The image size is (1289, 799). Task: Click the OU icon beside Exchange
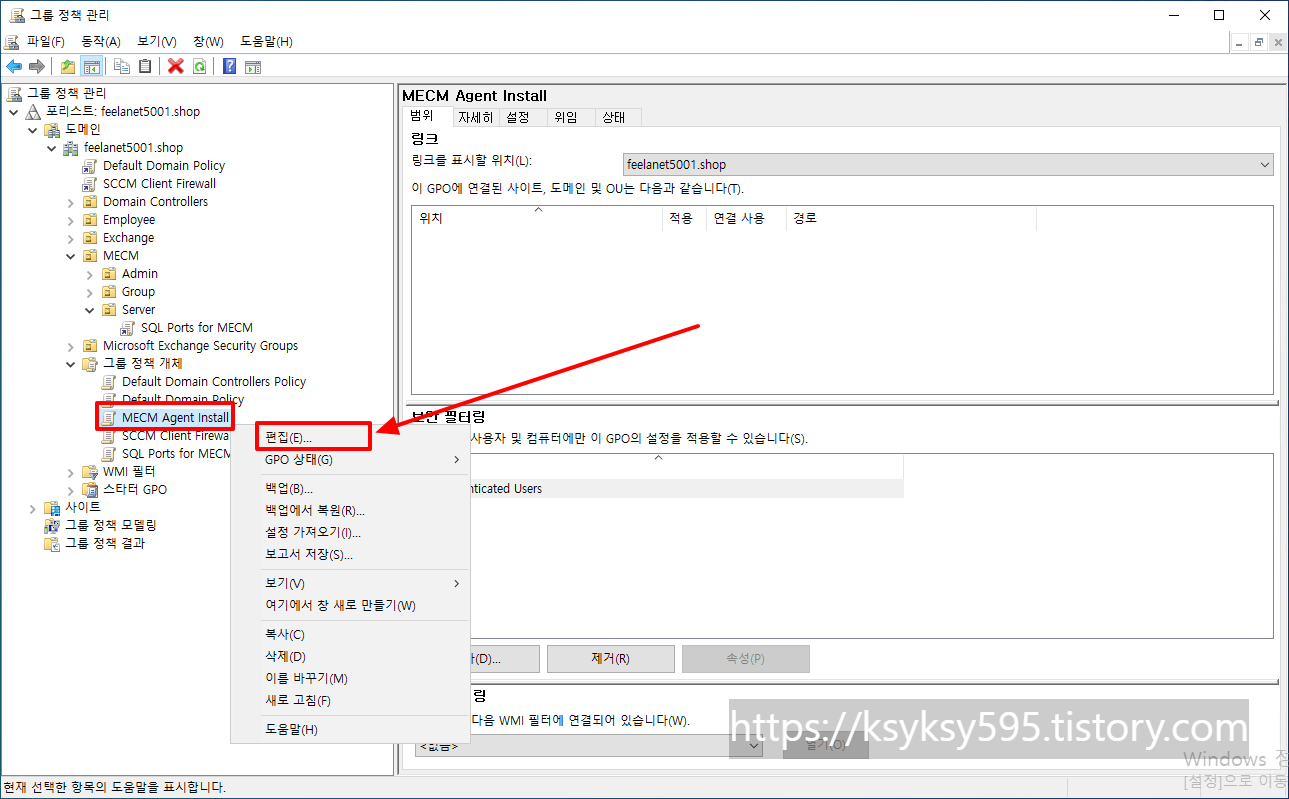[91, 238]
